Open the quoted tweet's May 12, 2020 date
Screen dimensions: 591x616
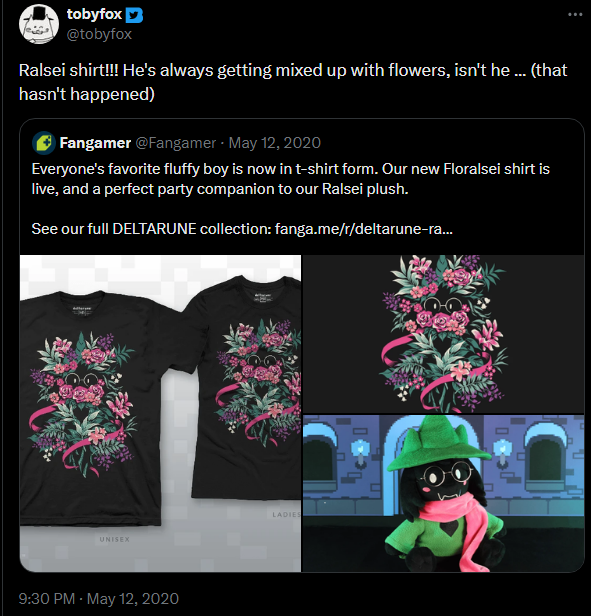point(275,143)
